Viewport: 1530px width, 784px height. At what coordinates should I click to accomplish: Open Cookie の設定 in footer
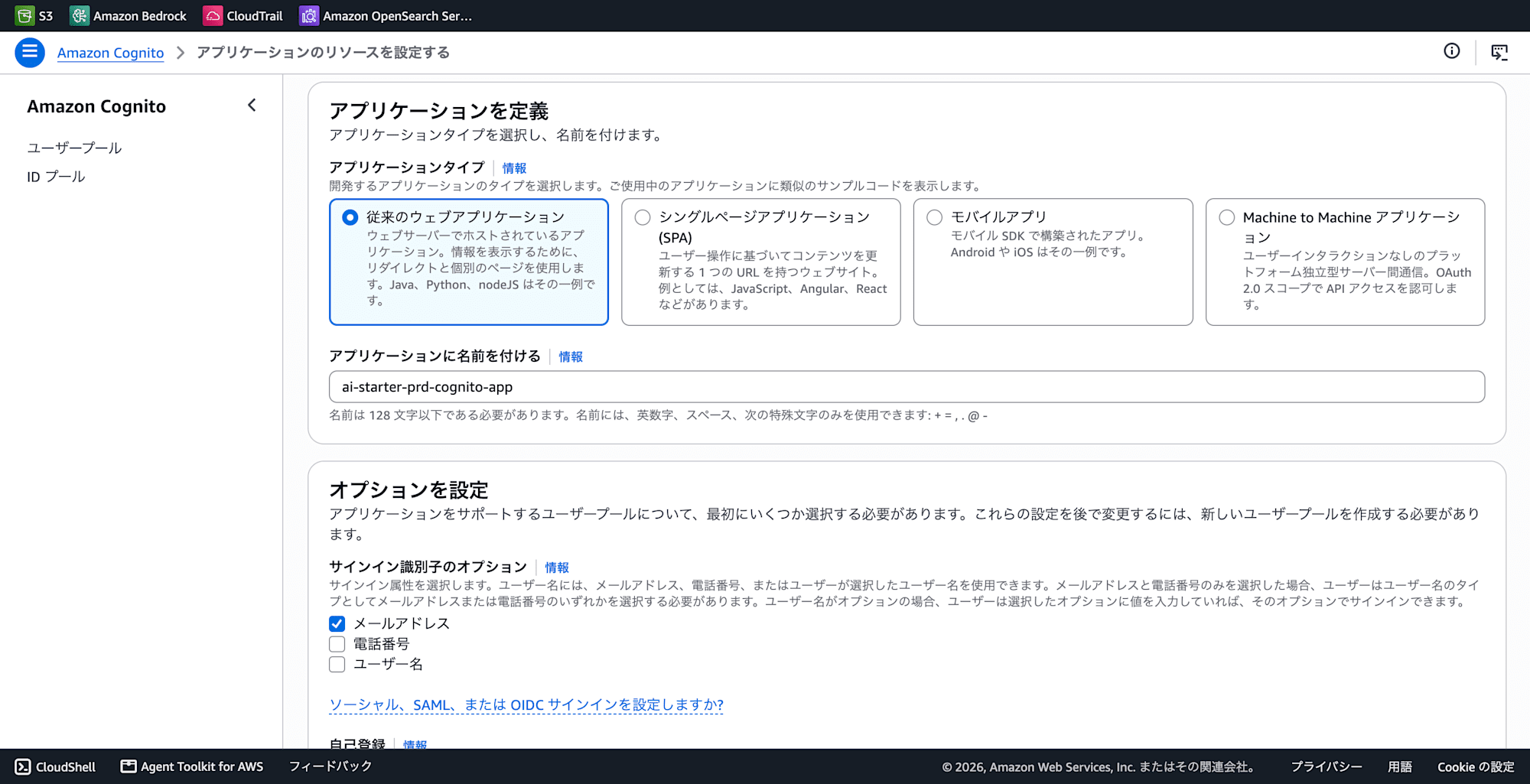pyautogui.click(x=1476, y=766)
